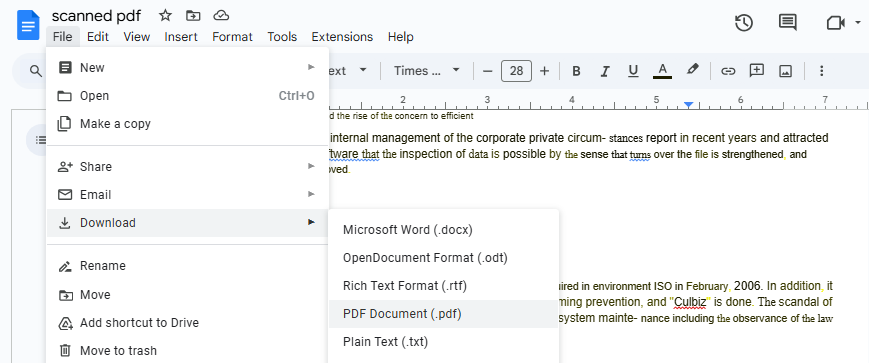The height and width of the screenshot is (363, 869).
Task: Click the Move folder icon in menu
Action: (x=65, y=295)
